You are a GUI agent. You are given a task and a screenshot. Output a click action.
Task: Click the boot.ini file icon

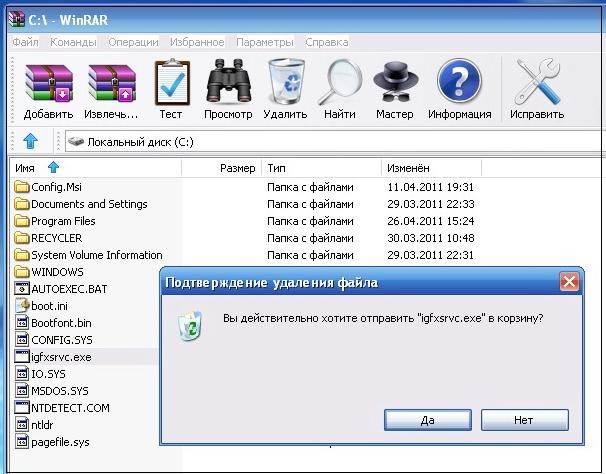click(x=22, y=305)
